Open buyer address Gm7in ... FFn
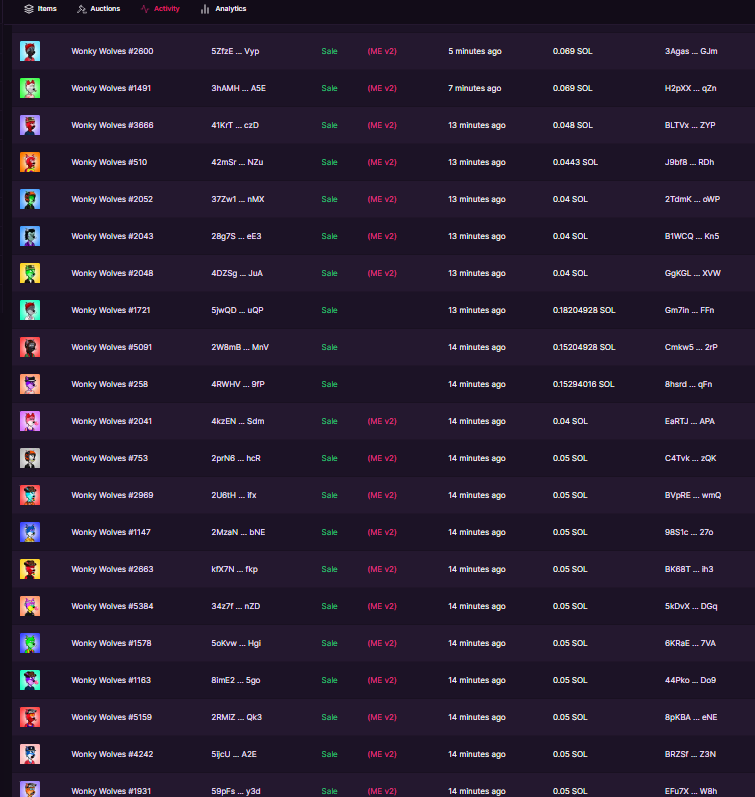This screenshot has width=755, height=797. pyautogui.click(x=689, y=310)
